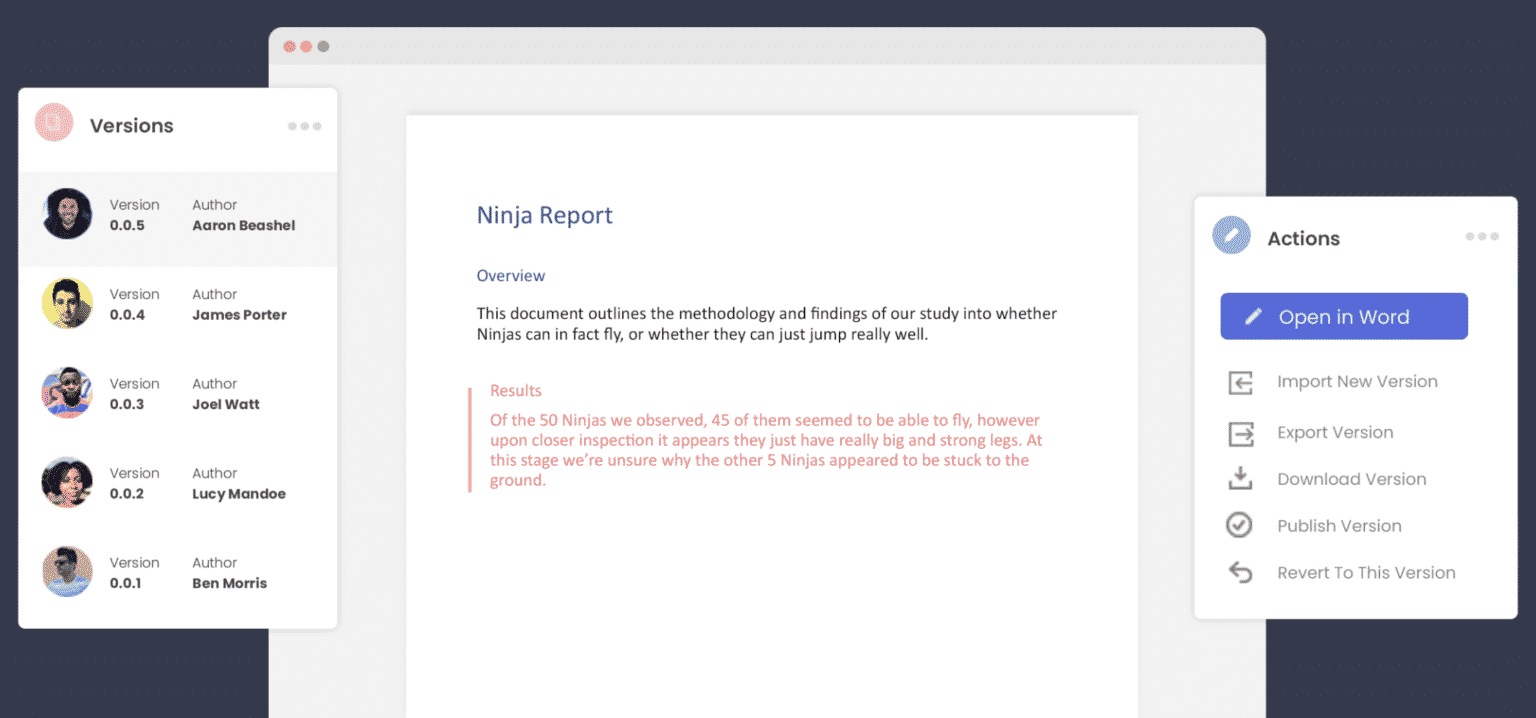
Task: Click the red highlight bar beside Results
Action: (x=470, y=434)
